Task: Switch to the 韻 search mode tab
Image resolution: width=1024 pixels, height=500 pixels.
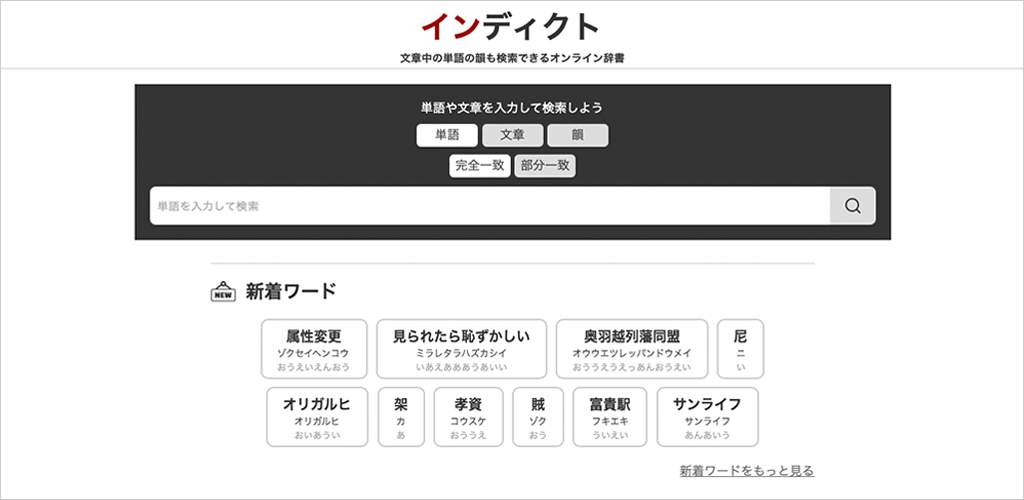Action: [x=577, y=136]
